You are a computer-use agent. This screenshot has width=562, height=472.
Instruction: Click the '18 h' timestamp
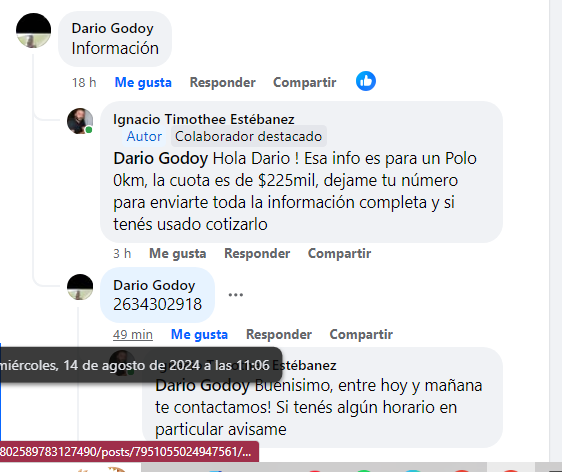click(84, 82)
